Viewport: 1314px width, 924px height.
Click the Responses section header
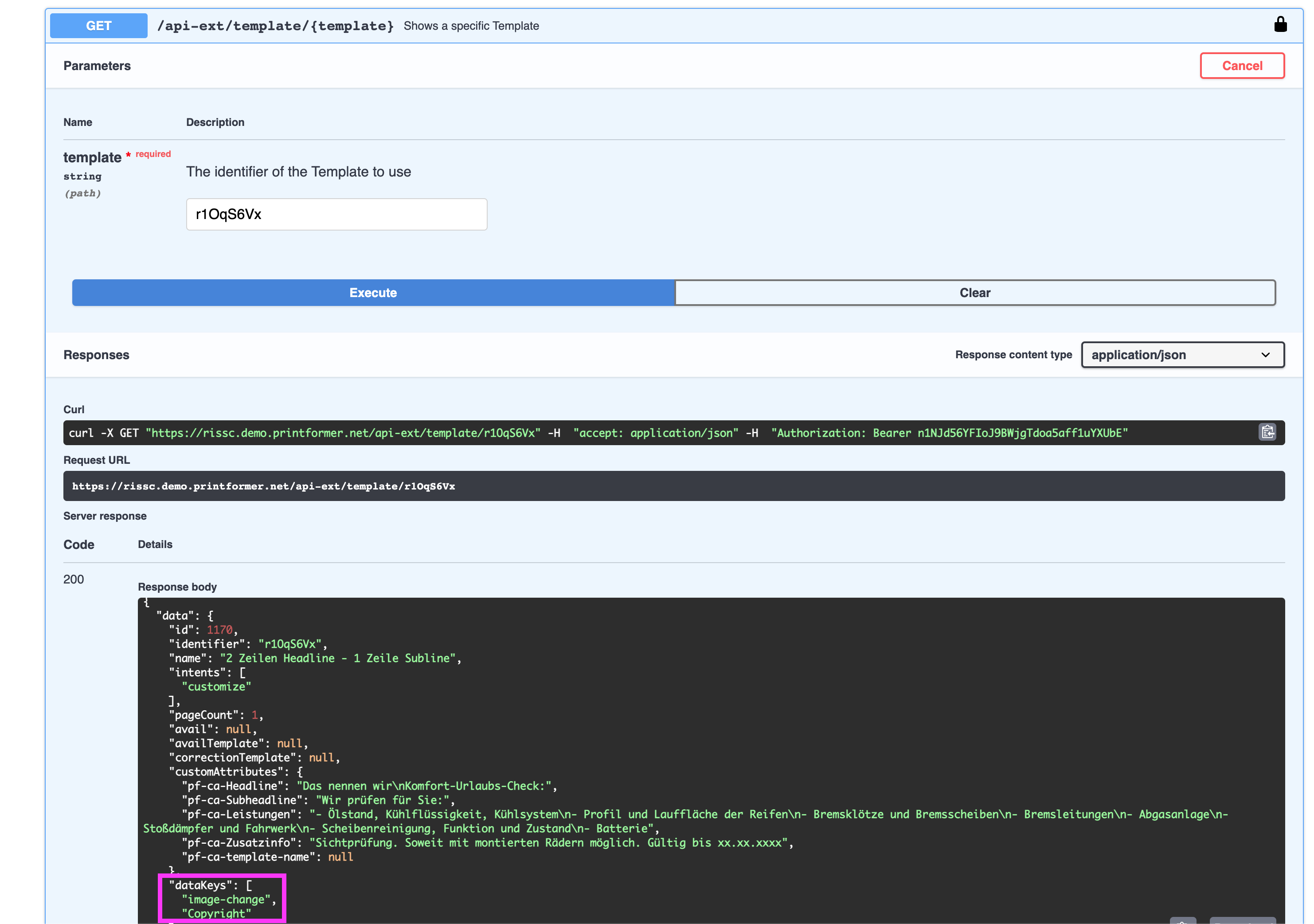[96, 354]
